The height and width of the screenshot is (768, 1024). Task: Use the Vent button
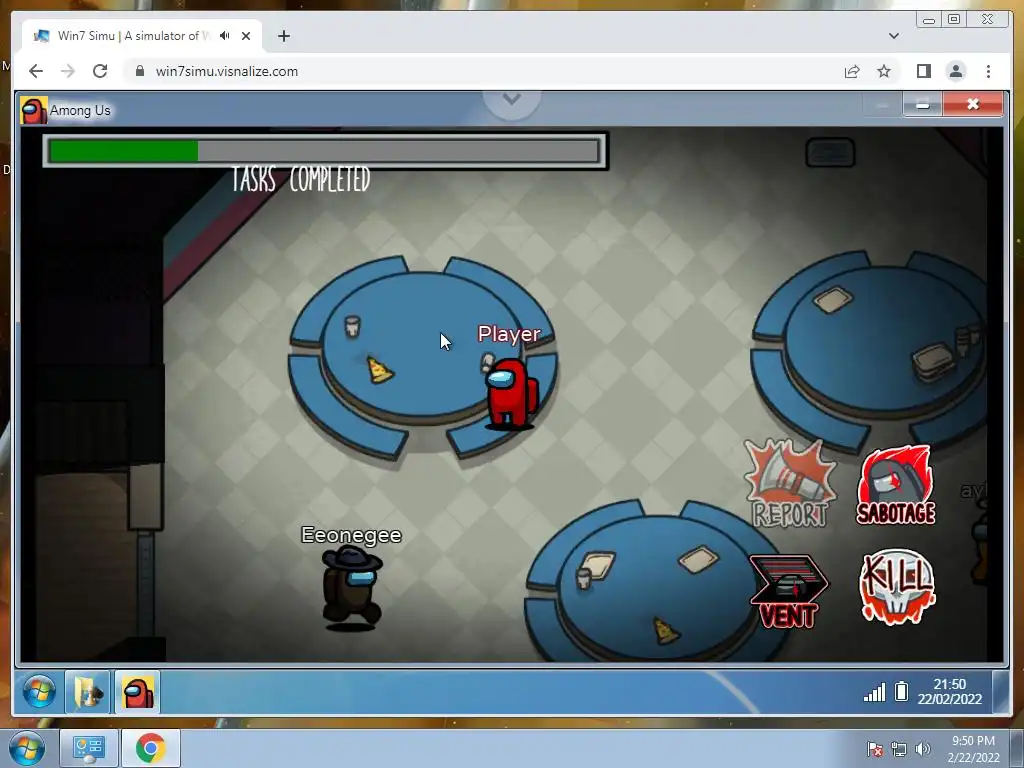pyautogui.click(x=789, y=592)
